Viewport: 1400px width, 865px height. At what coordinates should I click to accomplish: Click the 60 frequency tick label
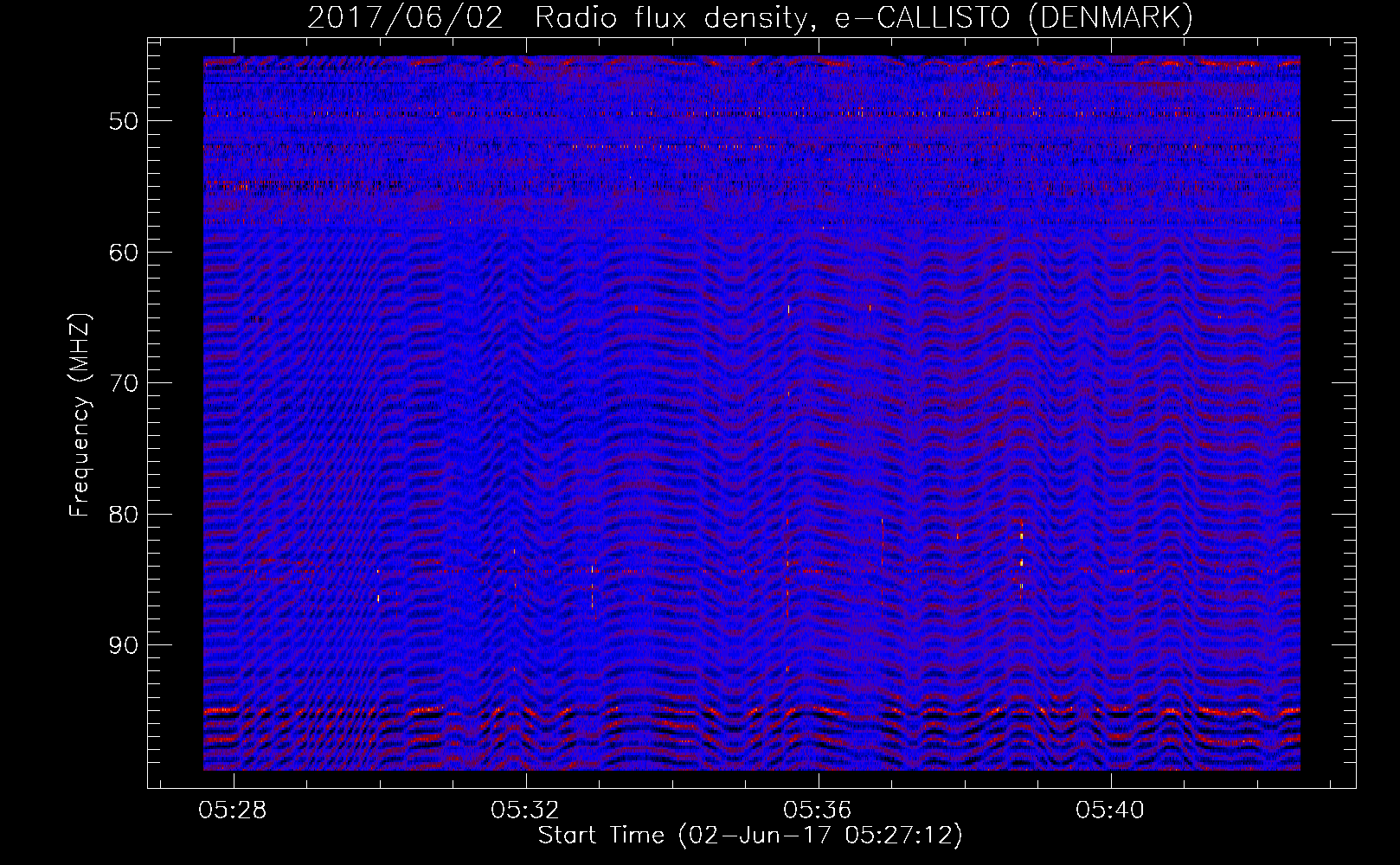(124, 253)
